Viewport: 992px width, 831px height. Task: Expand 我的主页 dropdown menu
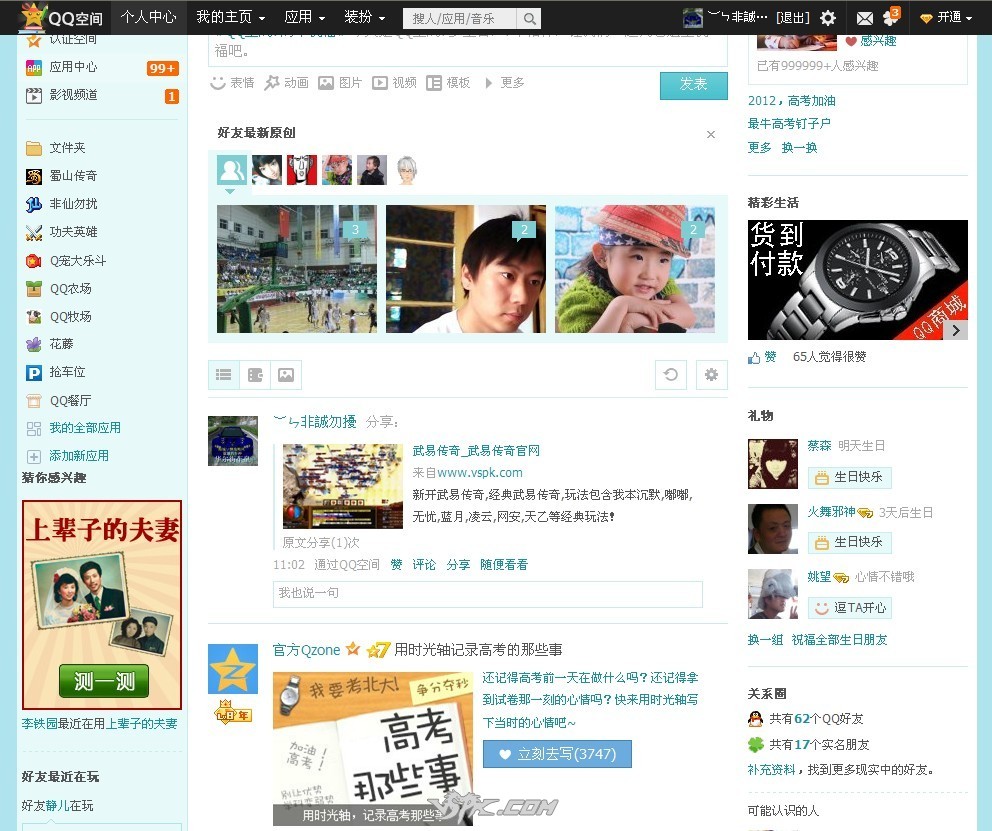[x=230, y=17]
